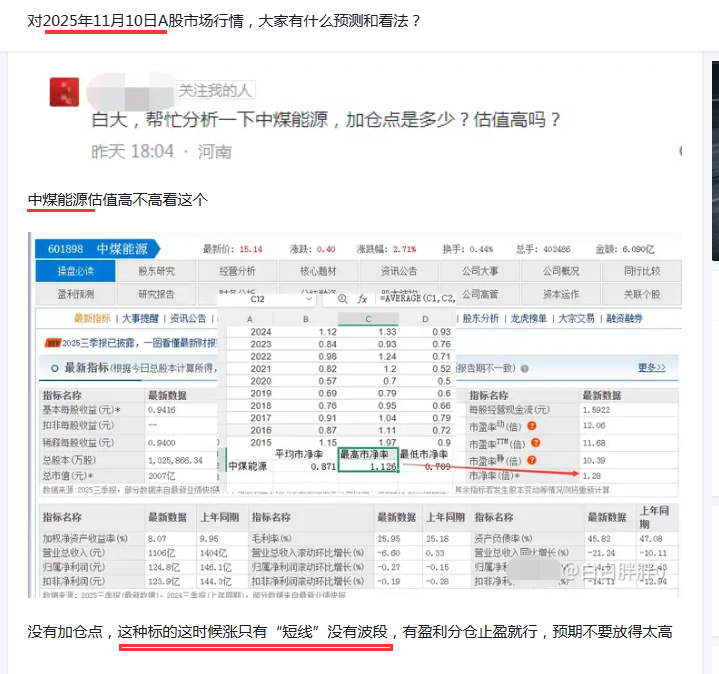Viewport: 719px width, 674px height.
Task: Select the 核心题材 tab
Action: point(318,271)
